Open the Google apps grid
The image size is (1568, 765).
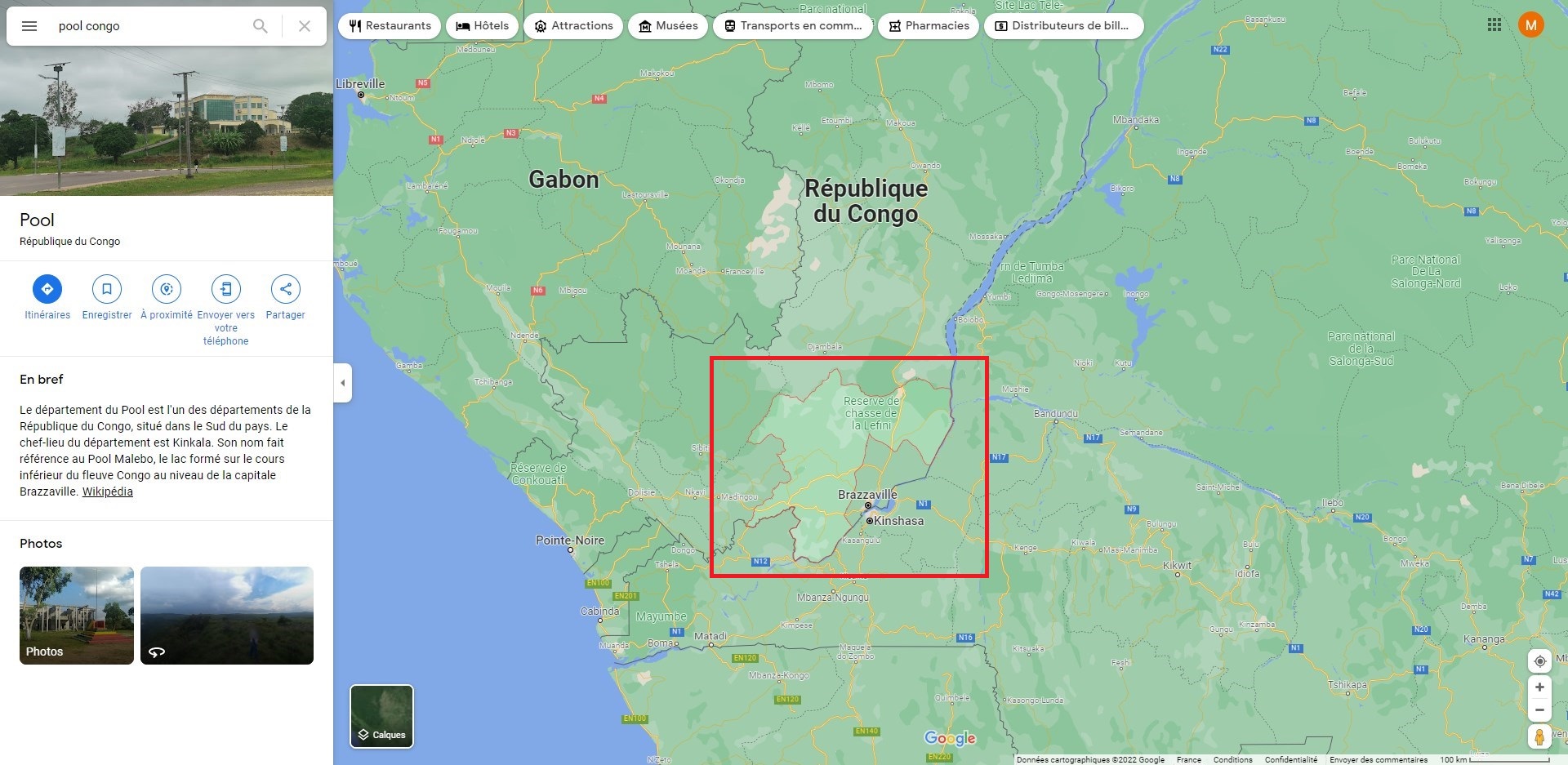[1494, 25]
